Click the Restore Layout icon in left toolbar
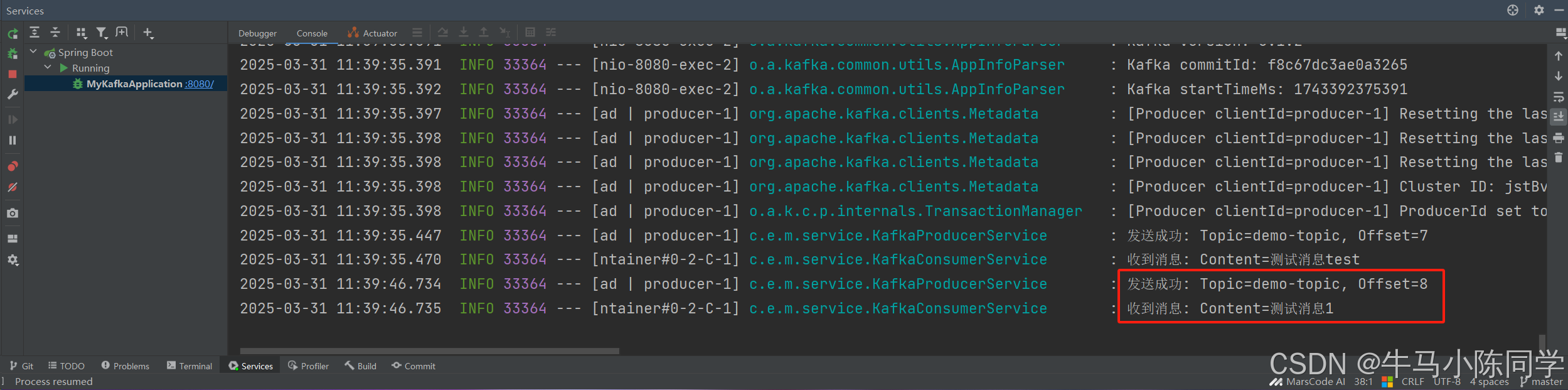The height and width of the screenshot is (390, 1568). 13,239
